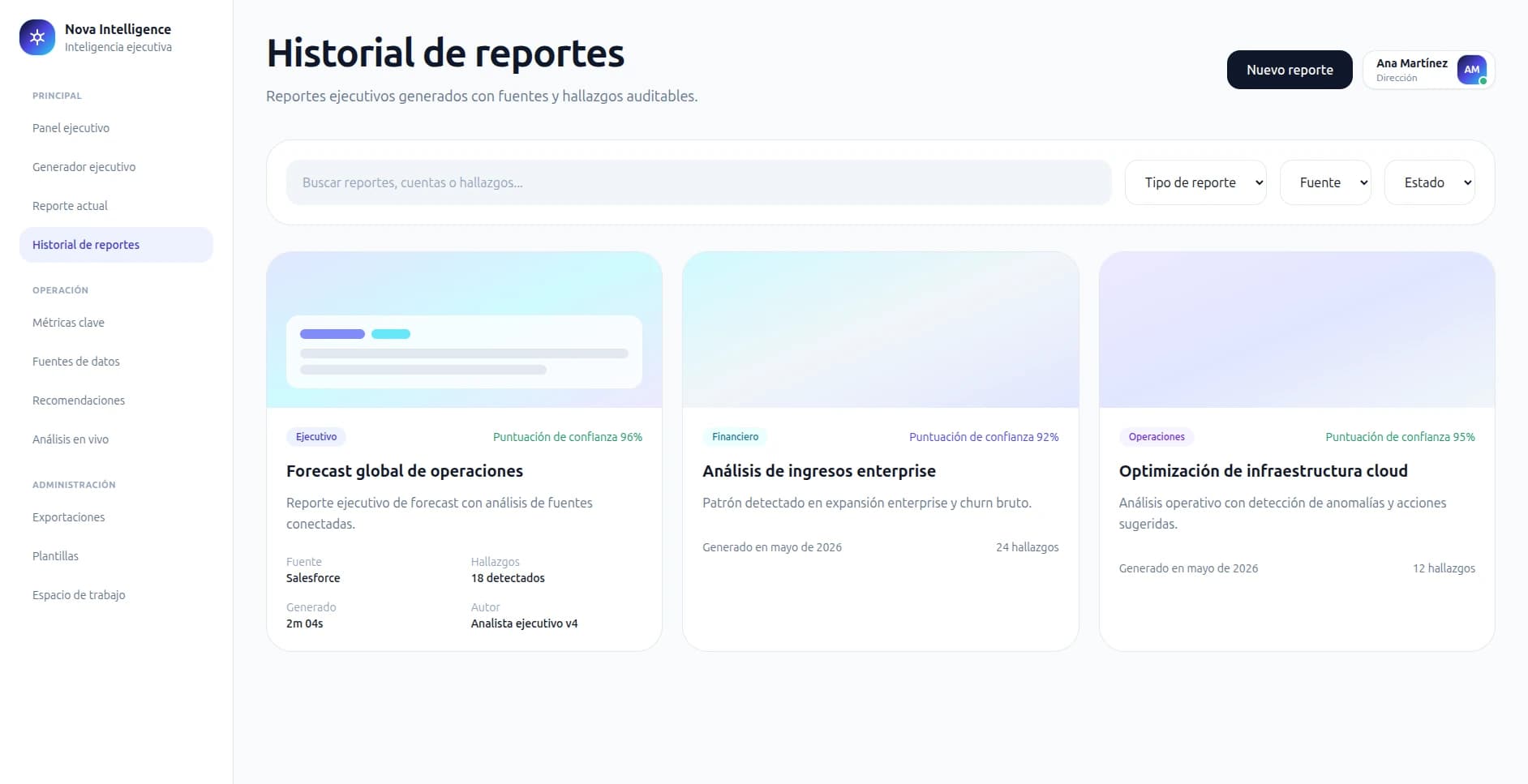Click the Historial de reportes page heading
The height and width of the screenshot is (784, 1528).
[445, 54]
